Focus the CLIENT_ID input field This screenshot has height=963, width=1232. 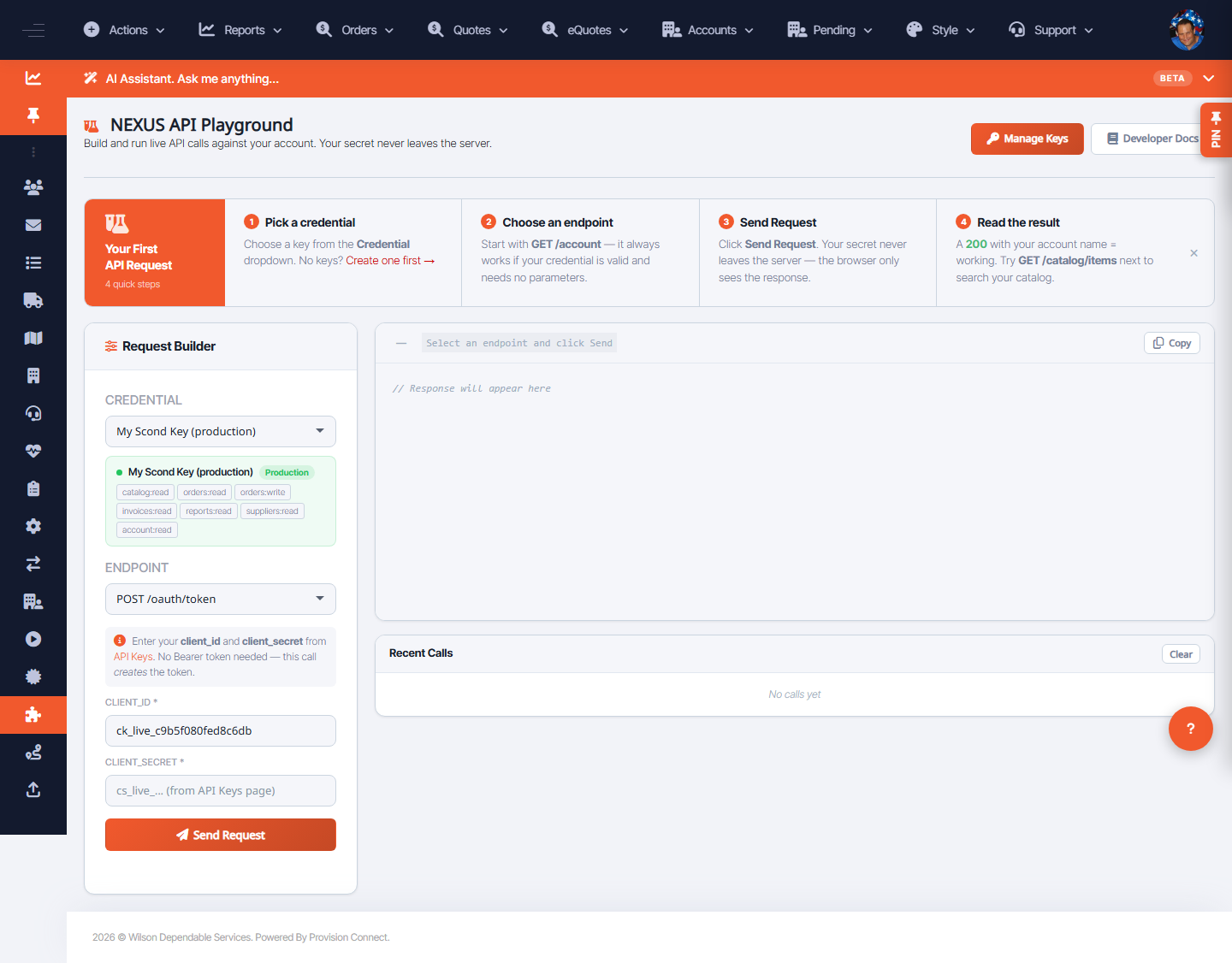[221, 731]
